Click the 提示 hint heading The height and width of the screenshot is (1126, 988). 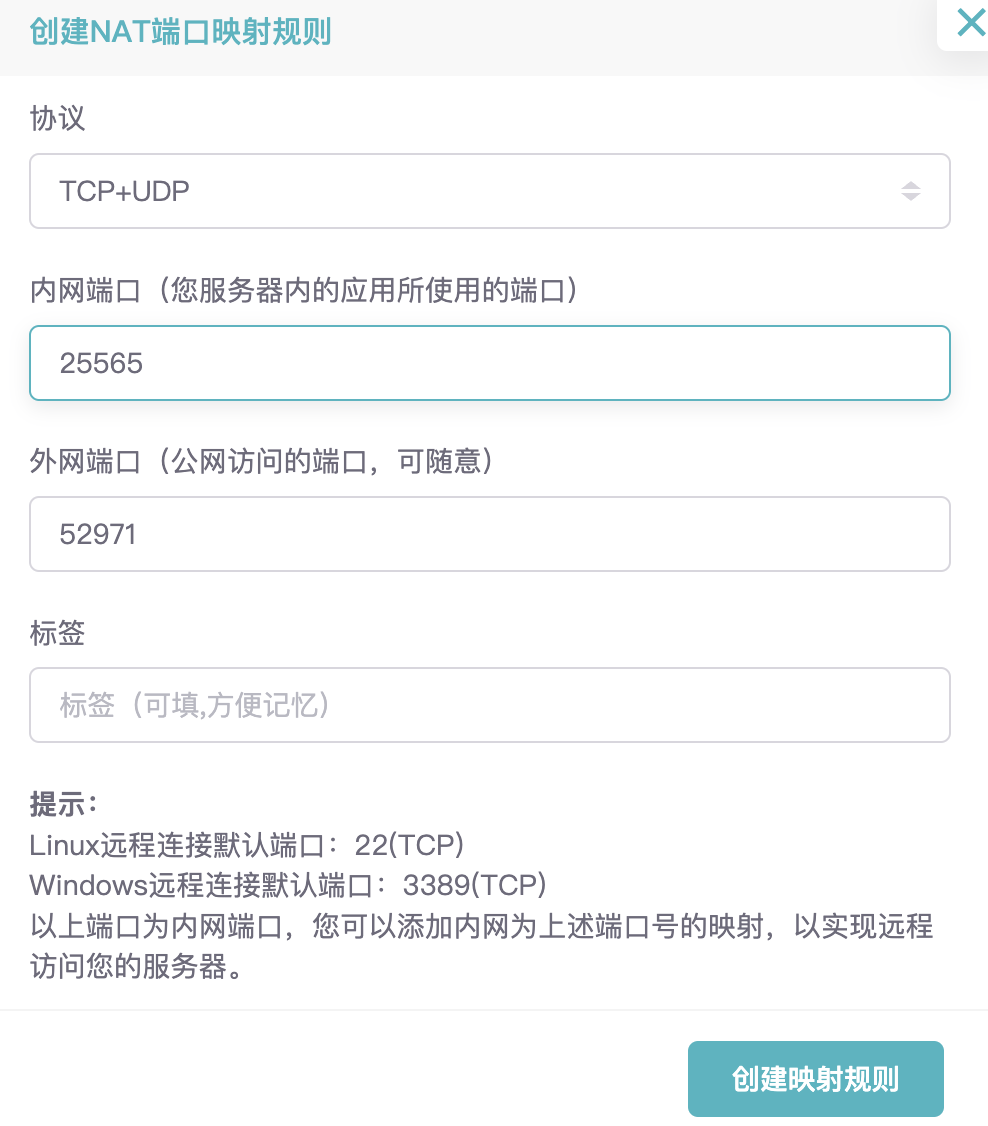tap(57, 802)
